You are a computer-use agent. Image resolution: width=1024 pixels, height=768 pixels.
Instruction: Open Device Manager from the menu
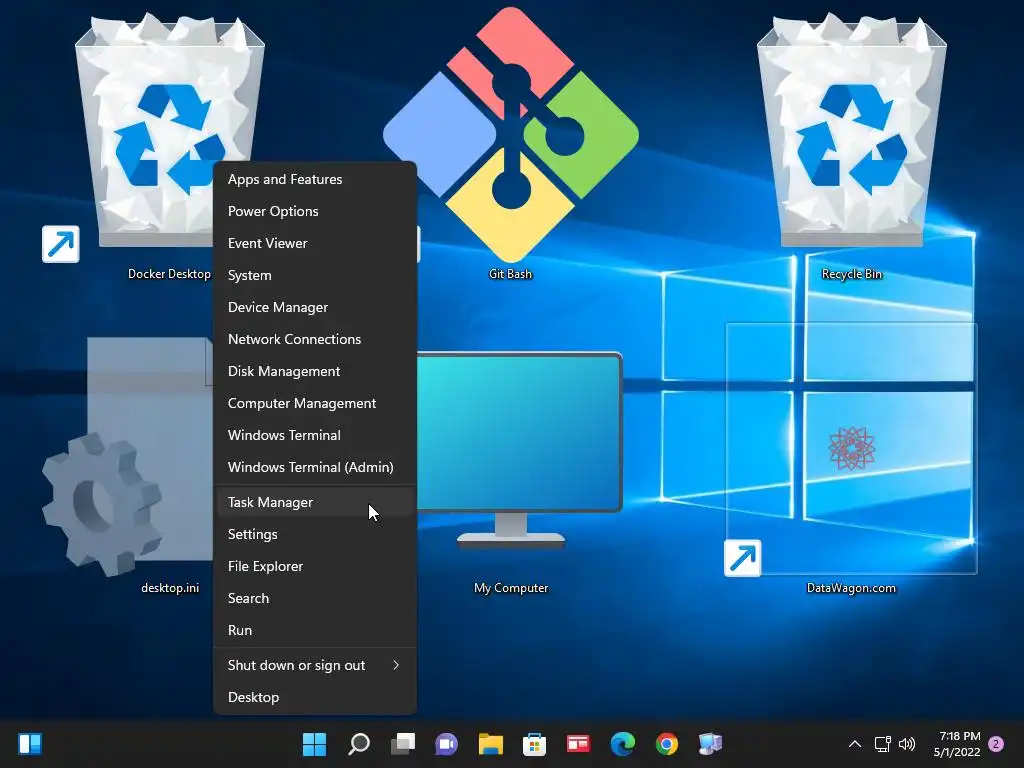(x=315, y=307)
